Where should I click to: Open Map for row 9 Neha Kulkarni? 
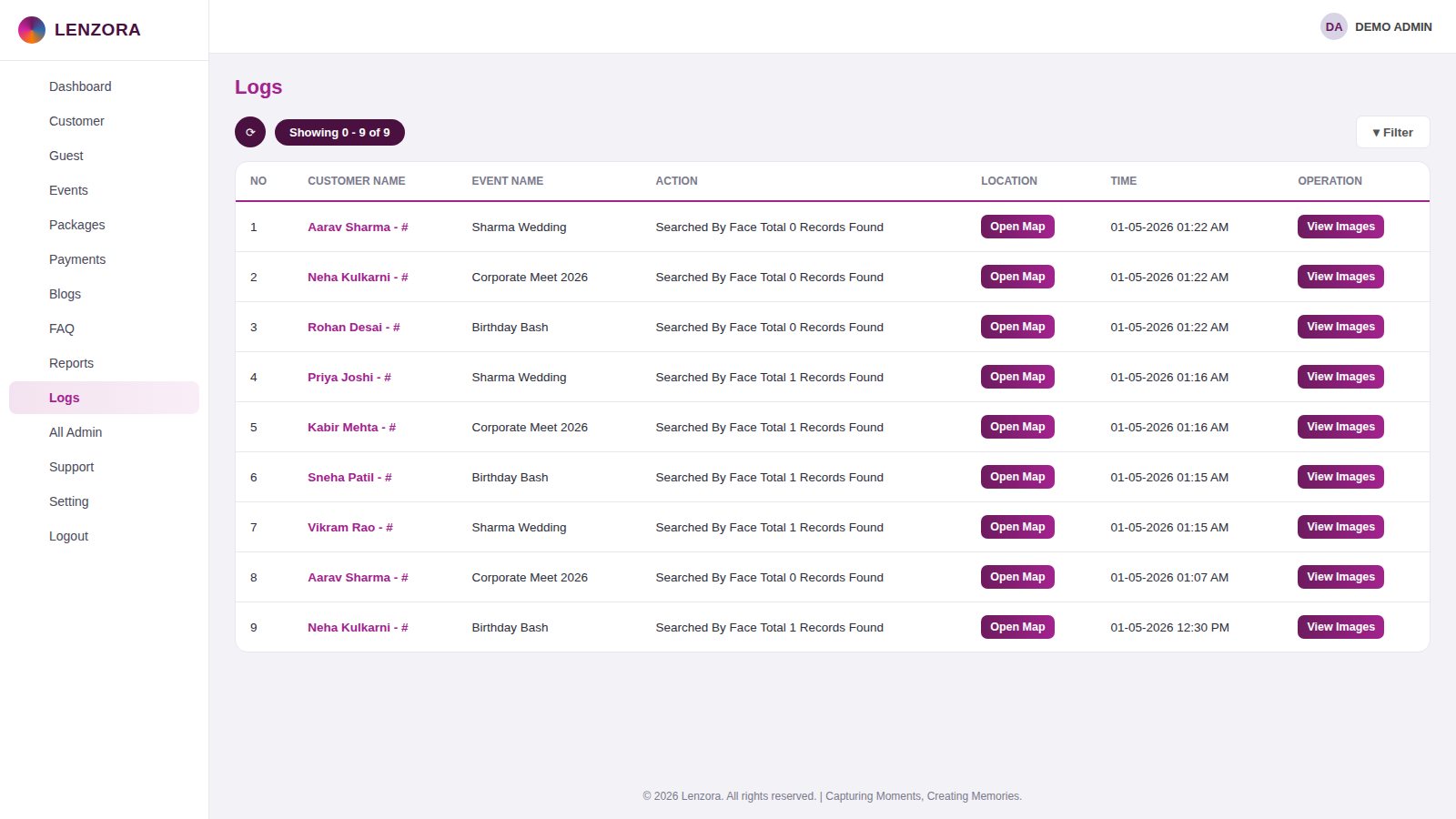(1017, 627)
